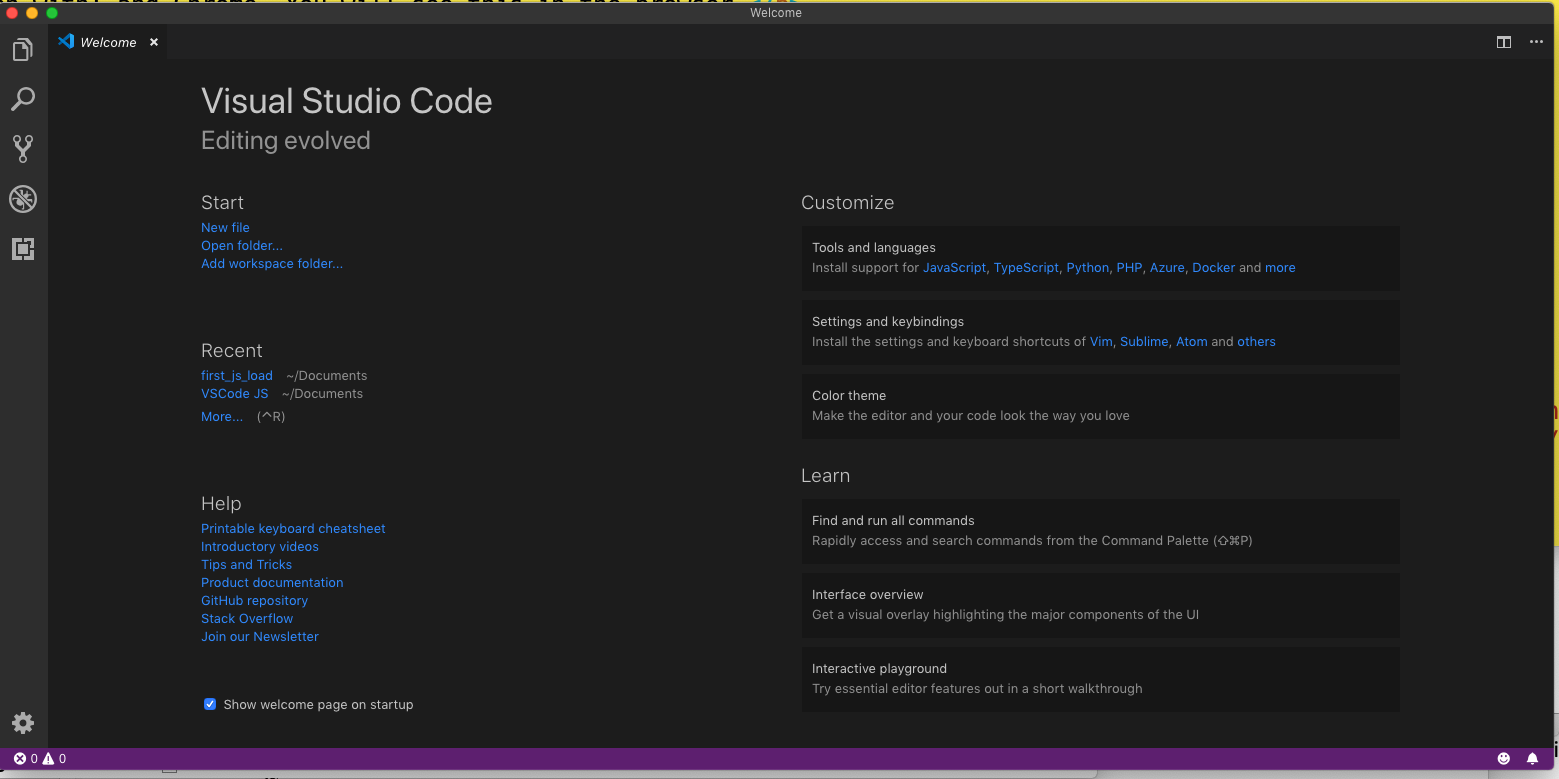Open the Extensions view icon
The image size is (1559, 779).
point(23,249)
